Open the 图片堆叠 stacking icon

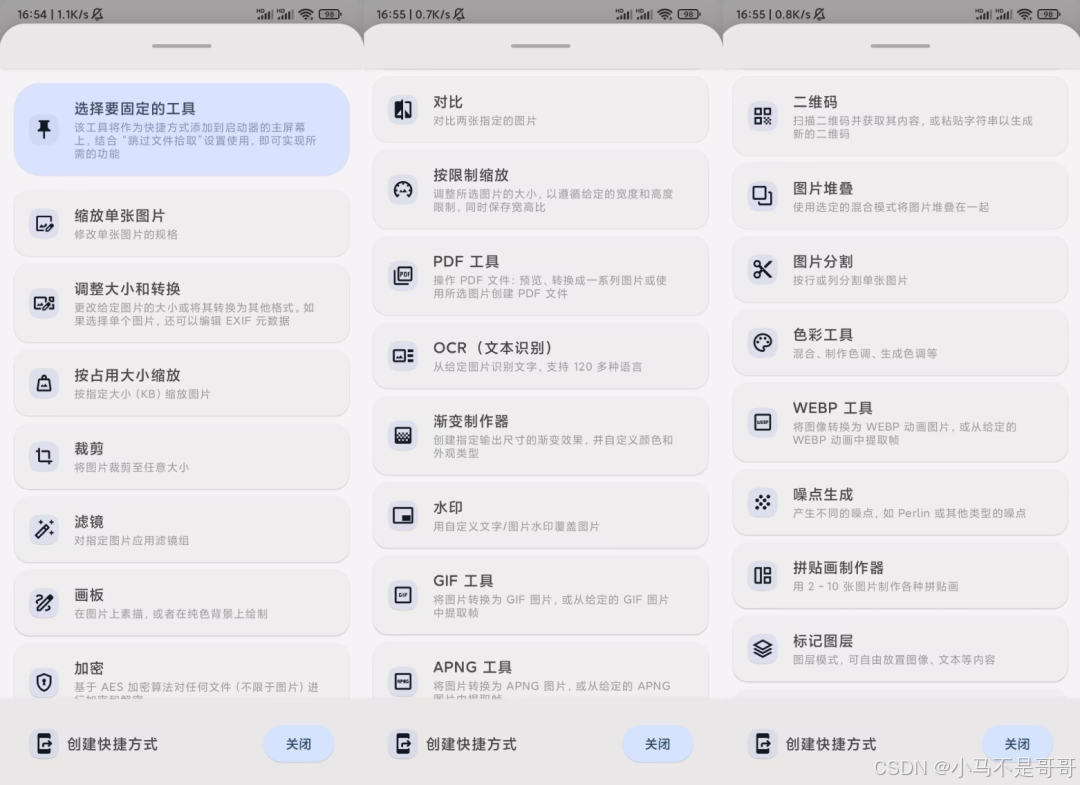[x=762, y=196]
